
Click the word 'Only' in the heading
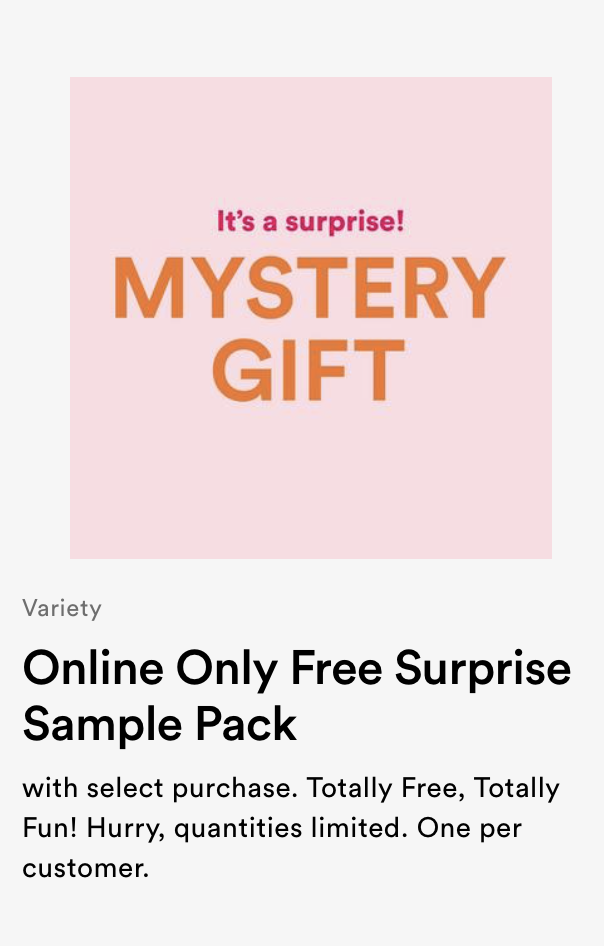[x=227, y=670]
